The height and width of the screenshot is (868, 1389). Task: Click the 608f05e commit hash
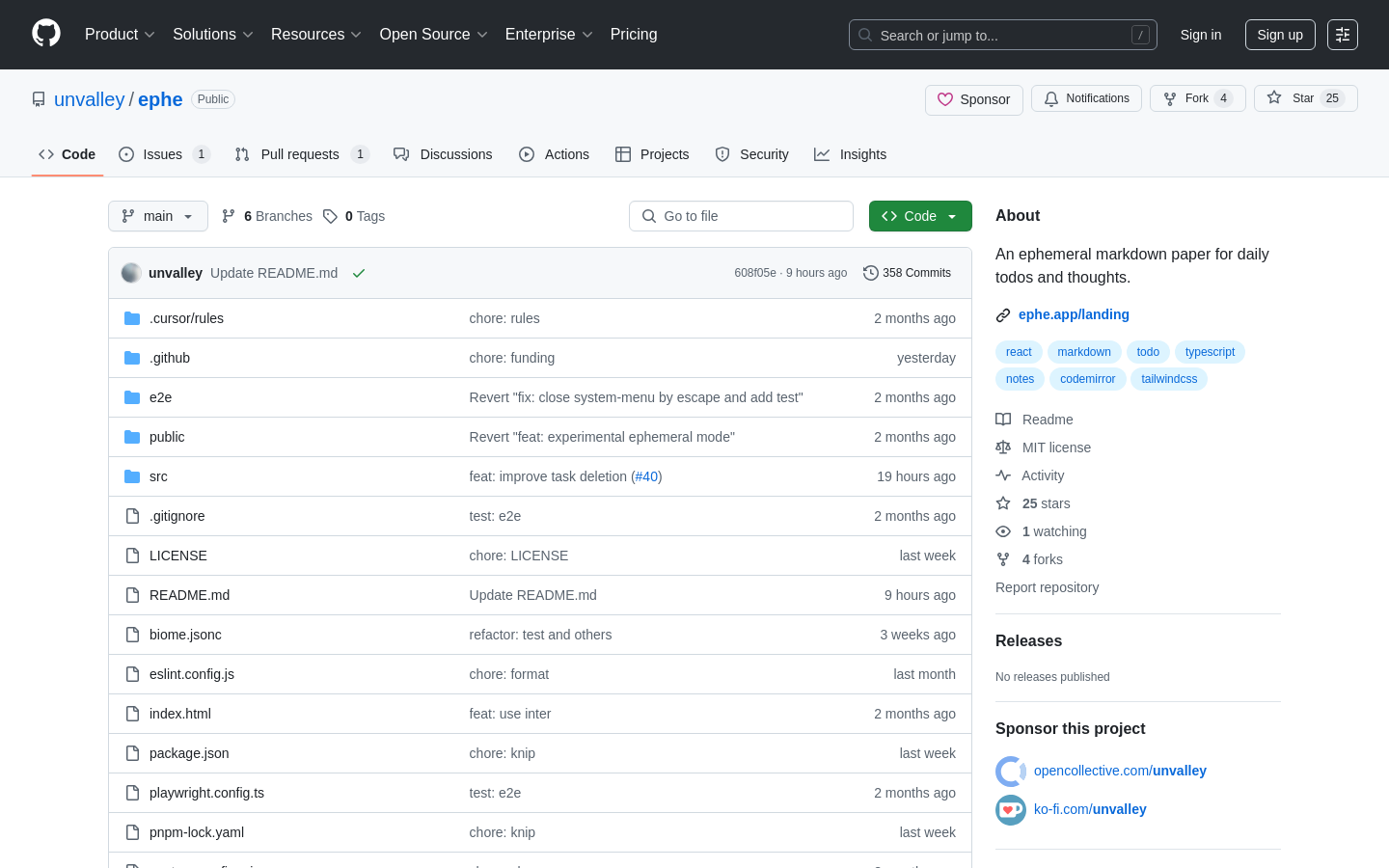click(x=755, y=273)
